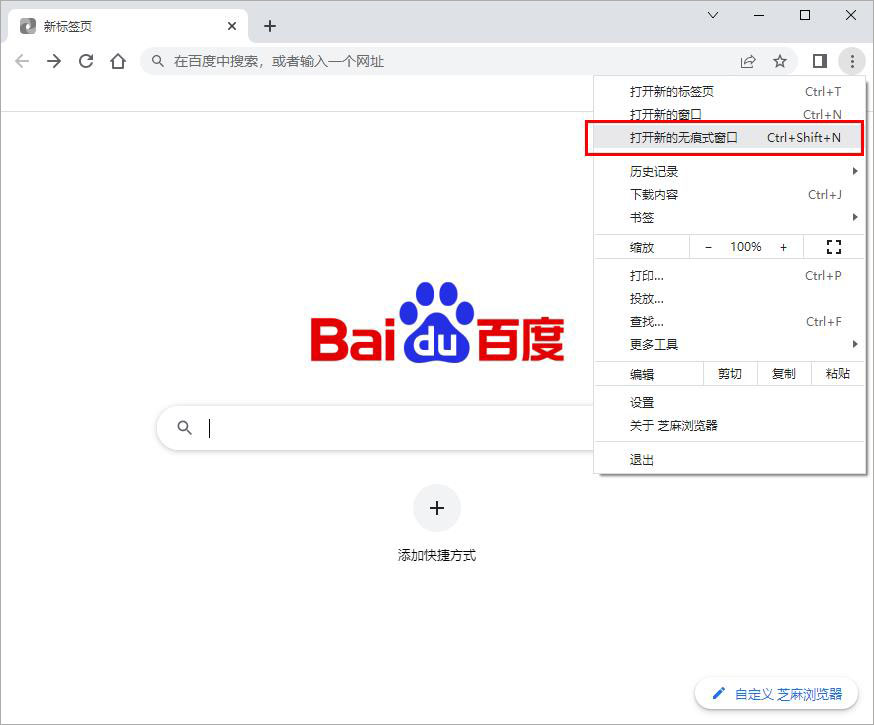The width and height of the screenshot is (874, 725).
Task: Click the search icon in address bar
Action: (x=158, y=61)
